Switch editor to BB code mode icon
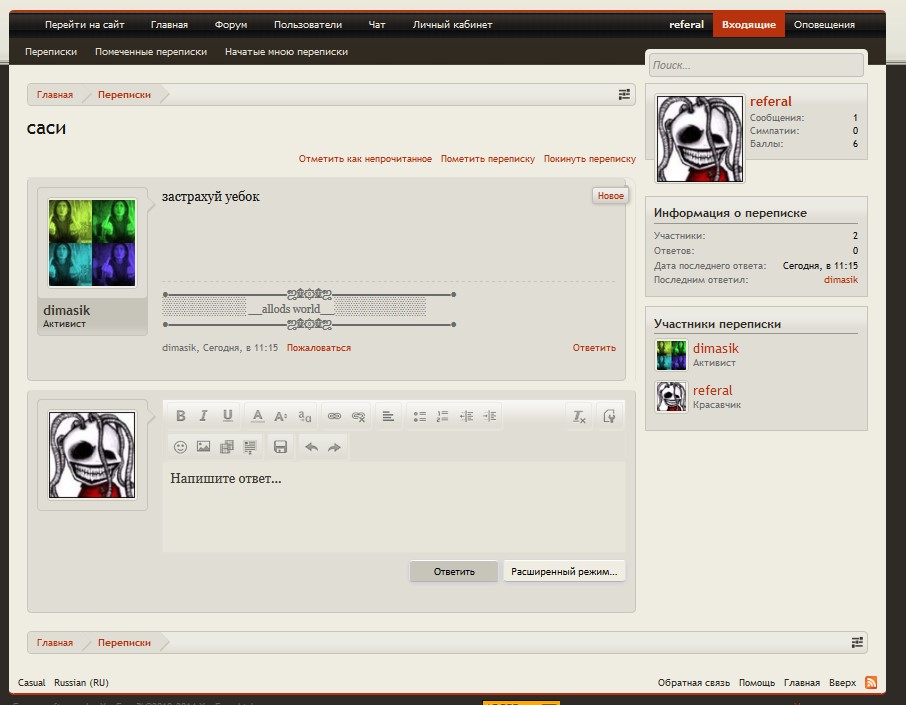Viewport: 906px width, 705px height. (609, 416)
